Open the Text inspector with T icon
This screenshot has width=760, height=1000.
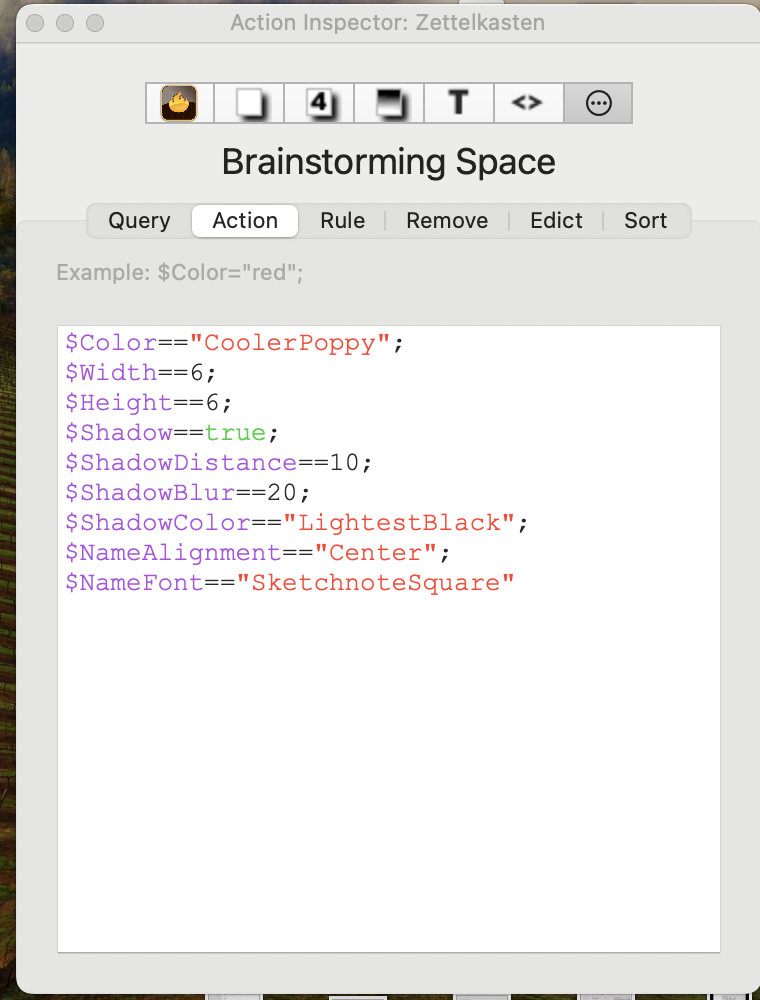(459, 103)
